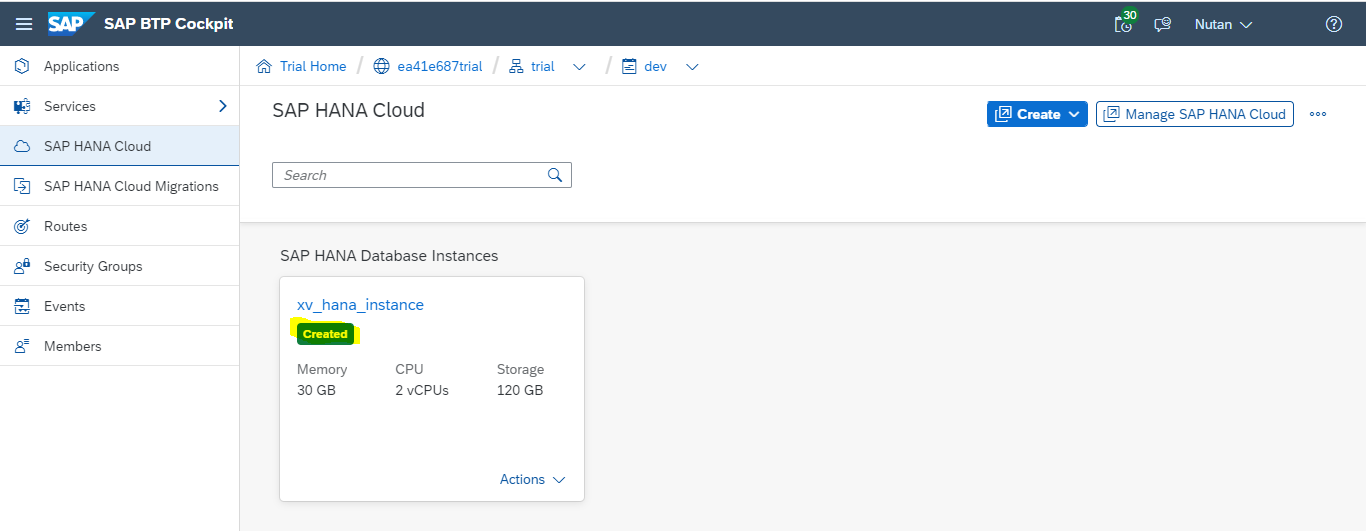Click the Created status badge
The height and width of the screenshot is (531, 1366).
point(325,334)
